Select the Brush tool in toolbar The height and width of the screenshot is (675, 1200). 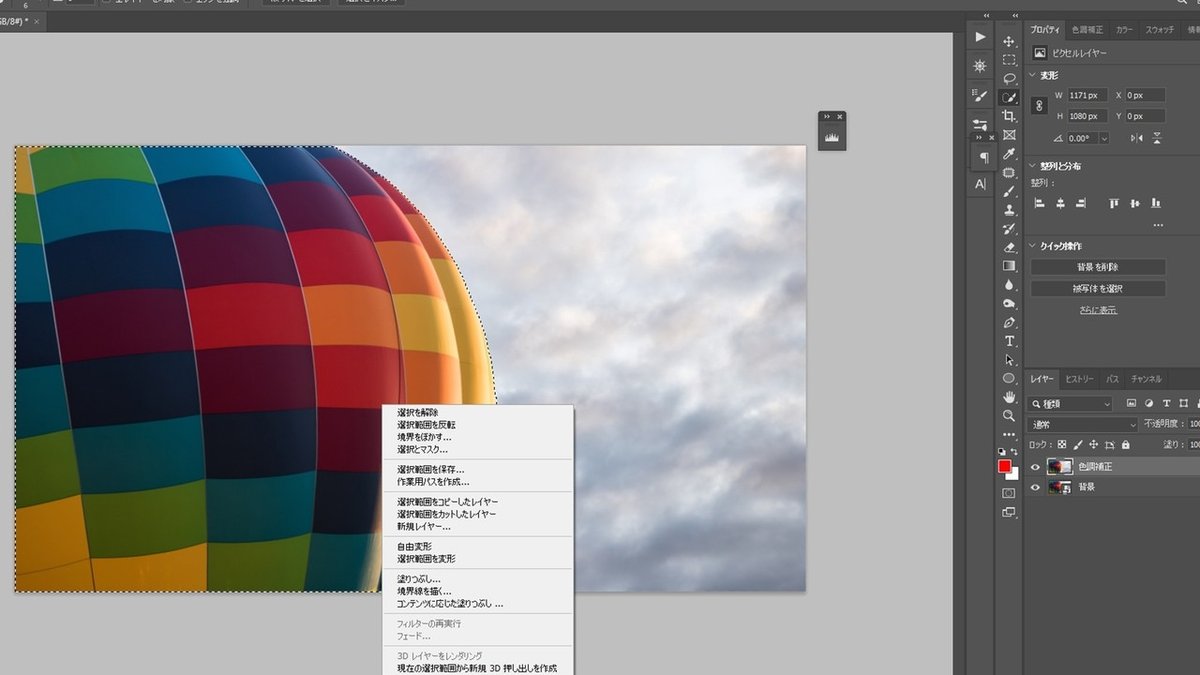tap(1009, 191)
